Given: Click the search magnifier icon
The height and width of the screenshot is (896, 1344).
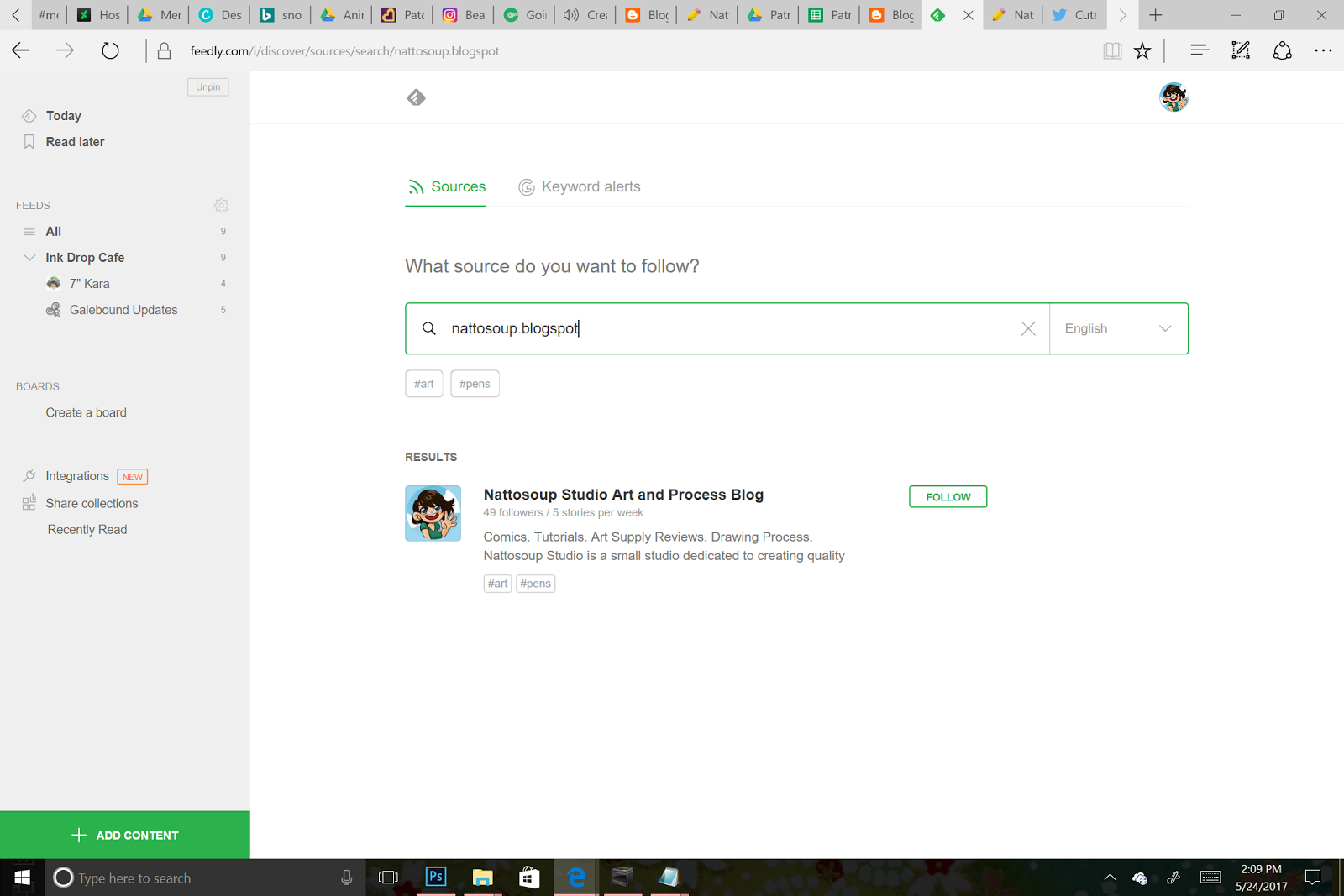Looking at the screenshot, I should tap(429, 328).
